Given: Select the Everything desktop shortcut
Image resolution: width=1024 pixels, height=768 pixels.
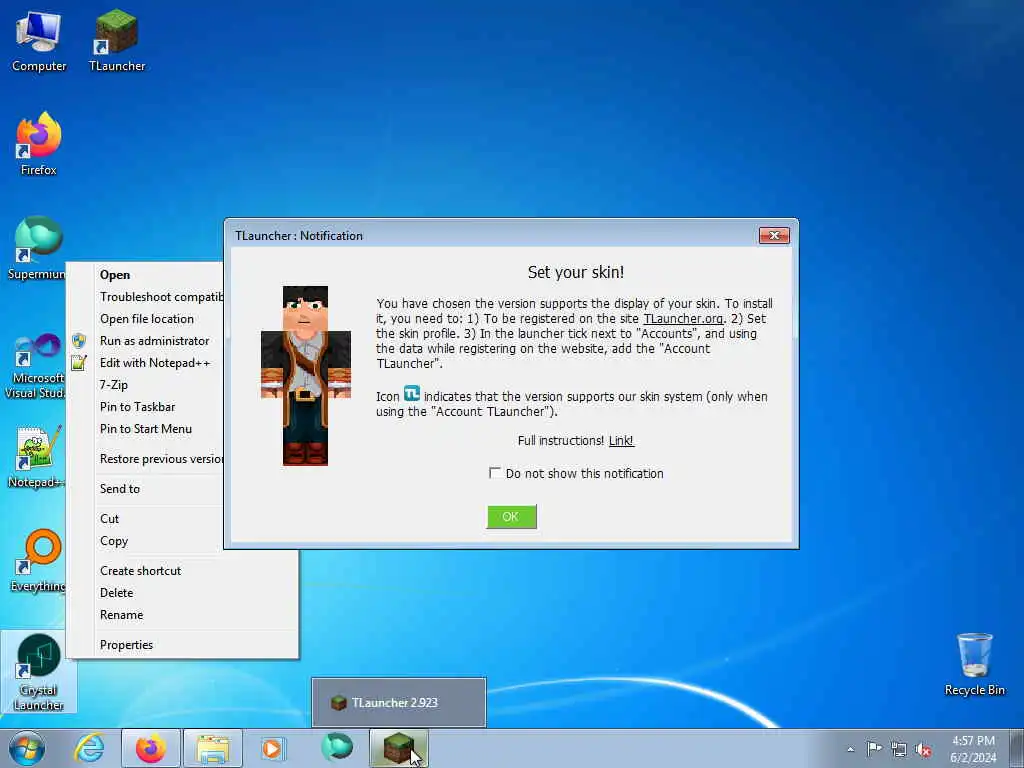Looking at the screenshot, I should (38, 560).
